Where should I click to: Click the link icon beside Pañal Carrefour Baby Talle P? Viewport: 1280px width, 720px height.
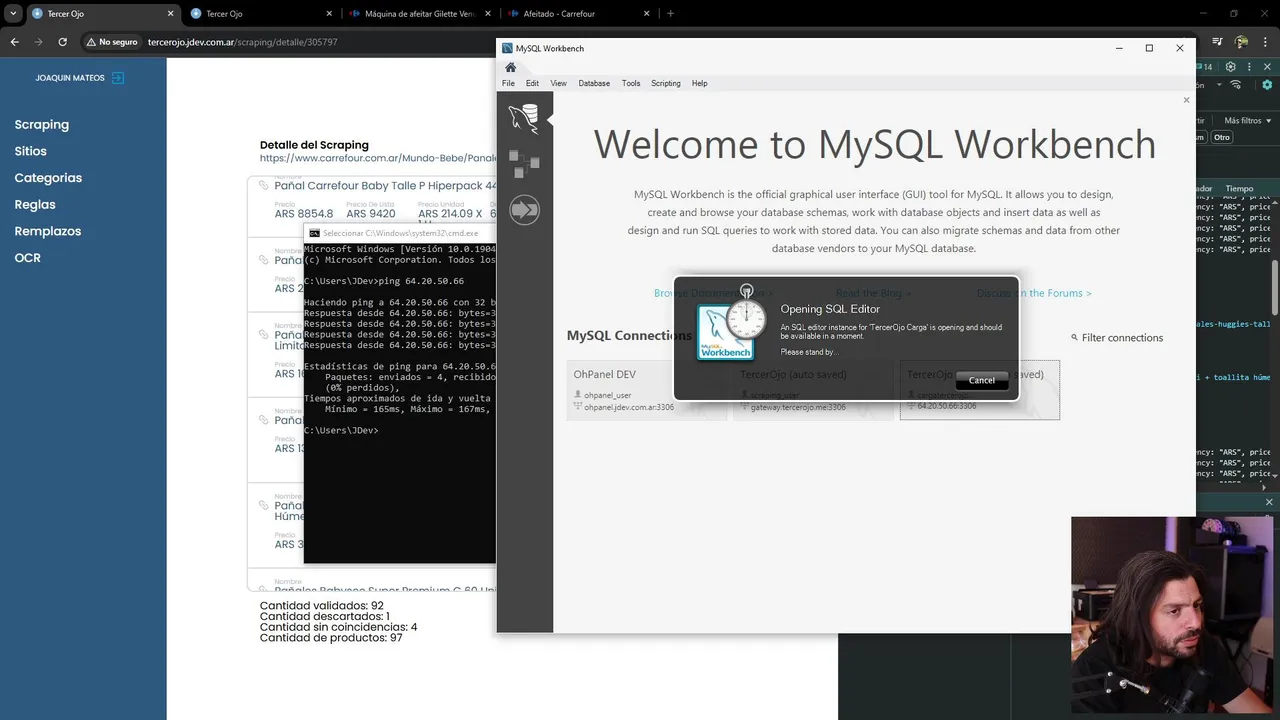point(264,185)
